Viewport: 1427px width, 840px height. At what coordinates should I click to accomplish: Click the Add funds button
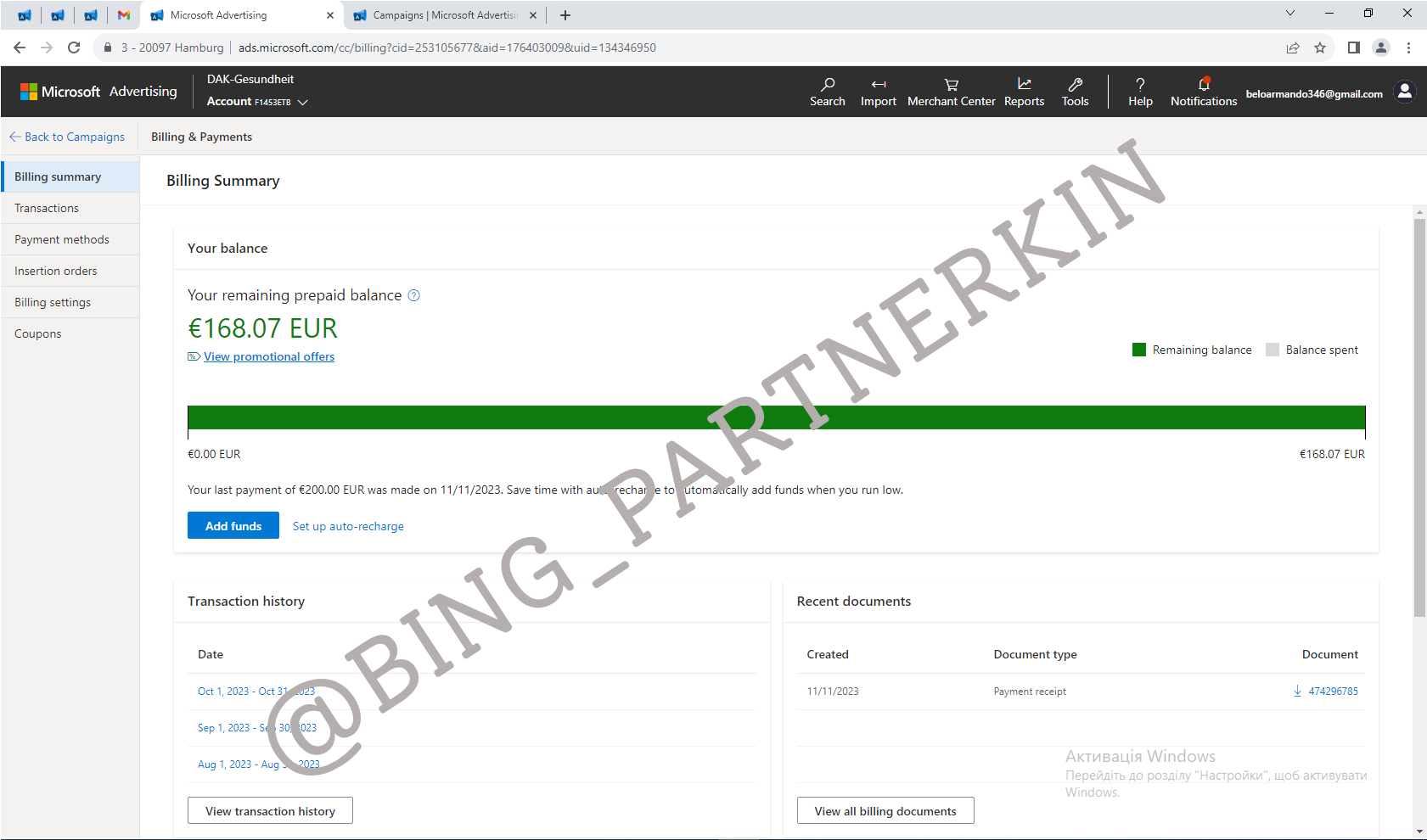233,526
